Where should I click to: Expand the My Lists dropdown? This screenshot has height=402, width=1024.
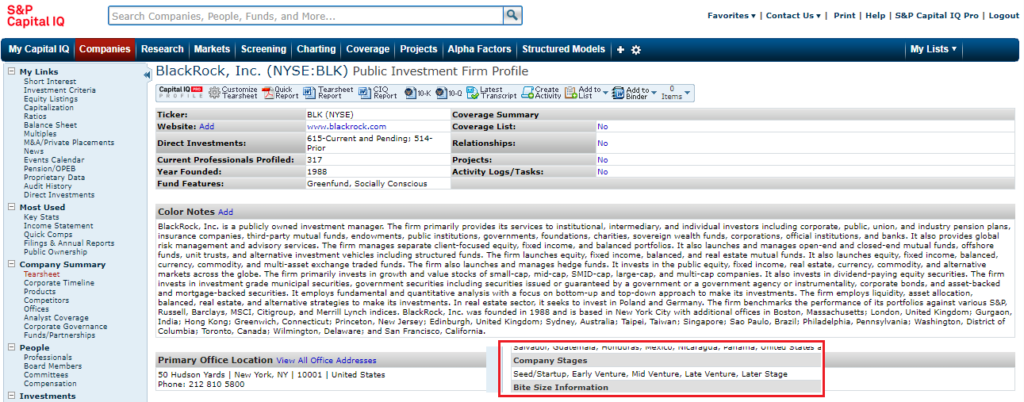tap(932, 49)
